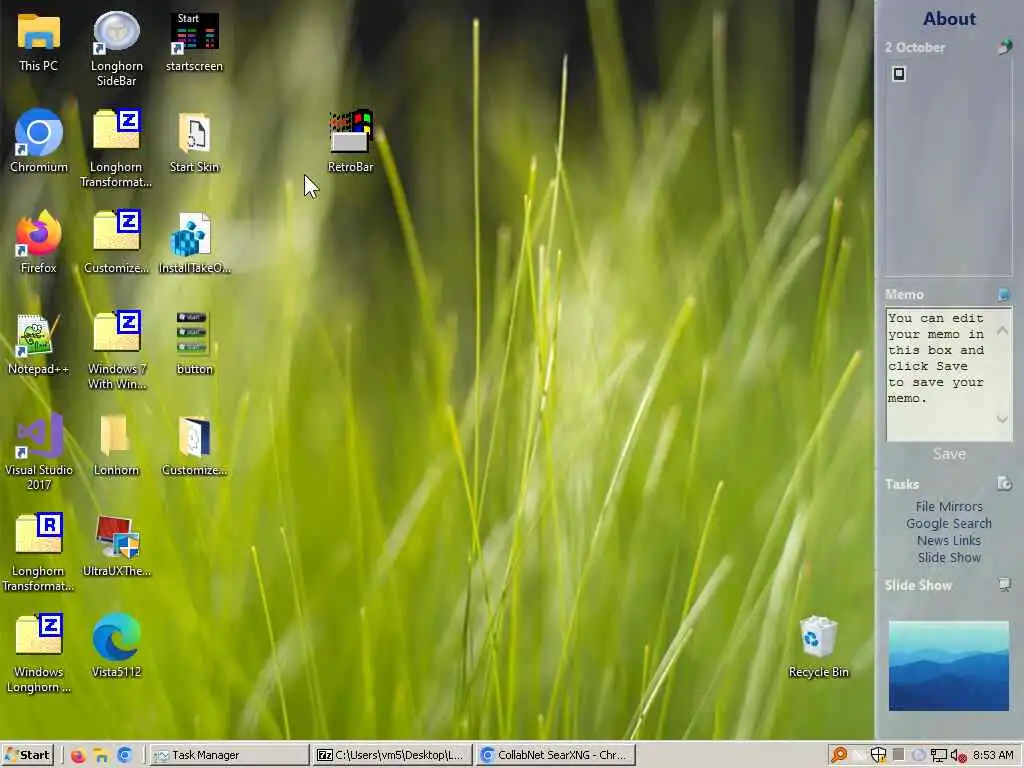Image resolution: width=1024 pixels, height=768 pixels.
Task: Select the button image file icon
Action: [x=194, y=344]
